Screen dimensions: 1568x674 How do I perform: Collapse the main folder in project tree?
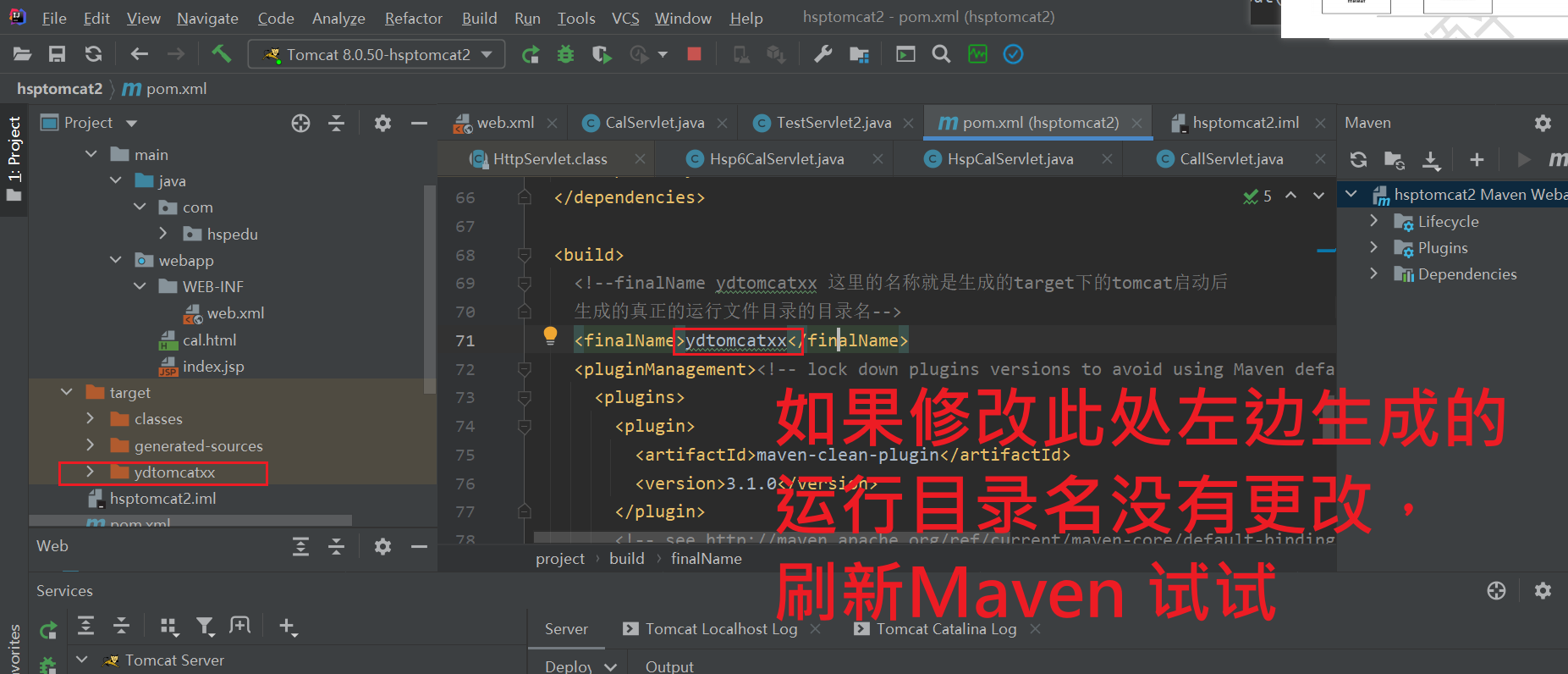91,154
